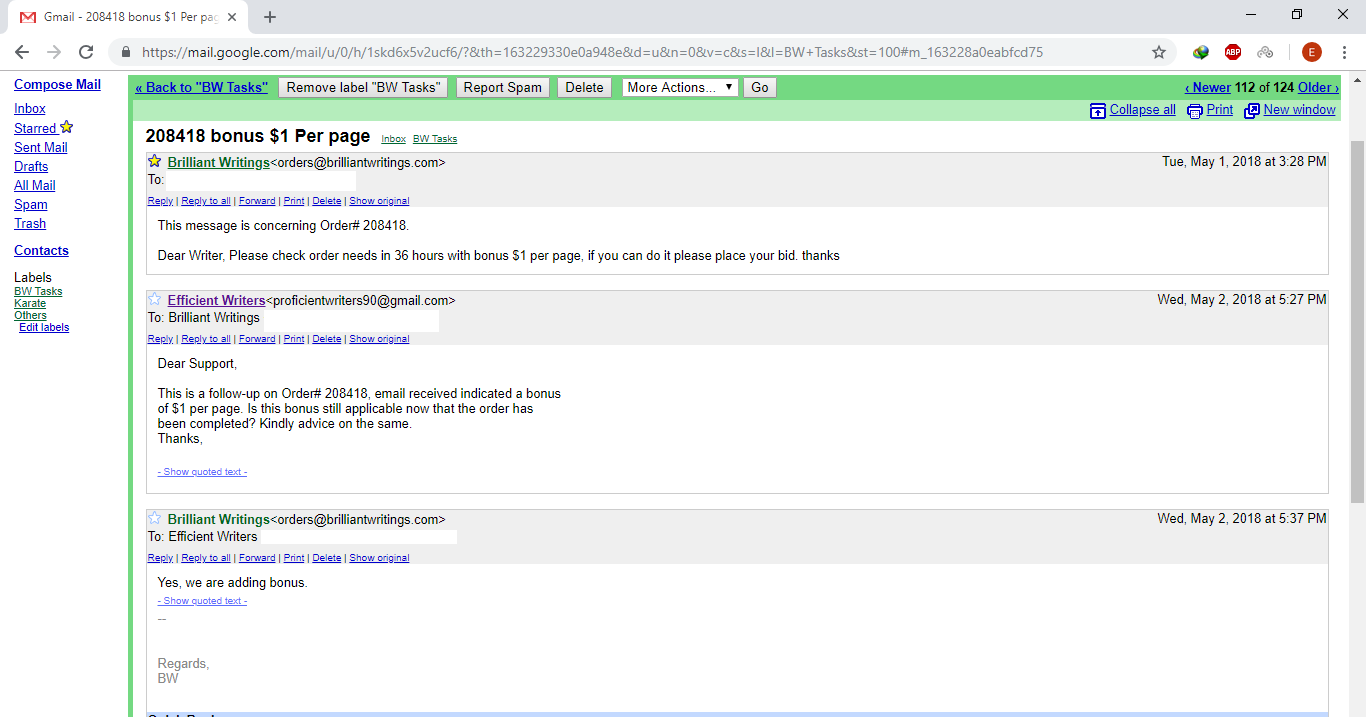This screenshot has height=717, width=1366.
Task: Open the globe download manager extension icon
Action: (1201, 52)
